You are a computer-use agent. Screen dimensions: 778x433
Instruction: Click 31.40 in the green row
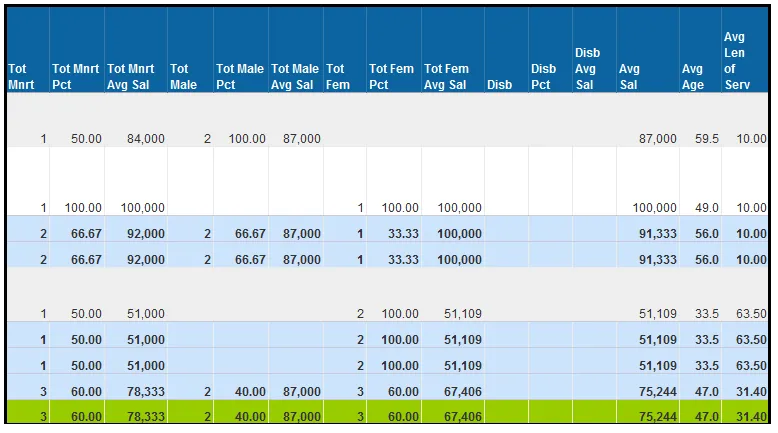pos(751,417)
